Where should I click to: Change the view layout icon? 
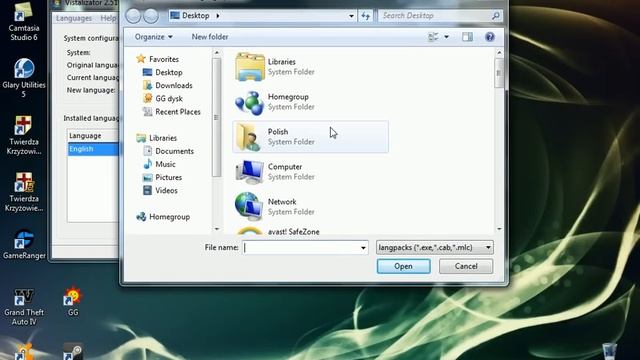tap(433, 37)
